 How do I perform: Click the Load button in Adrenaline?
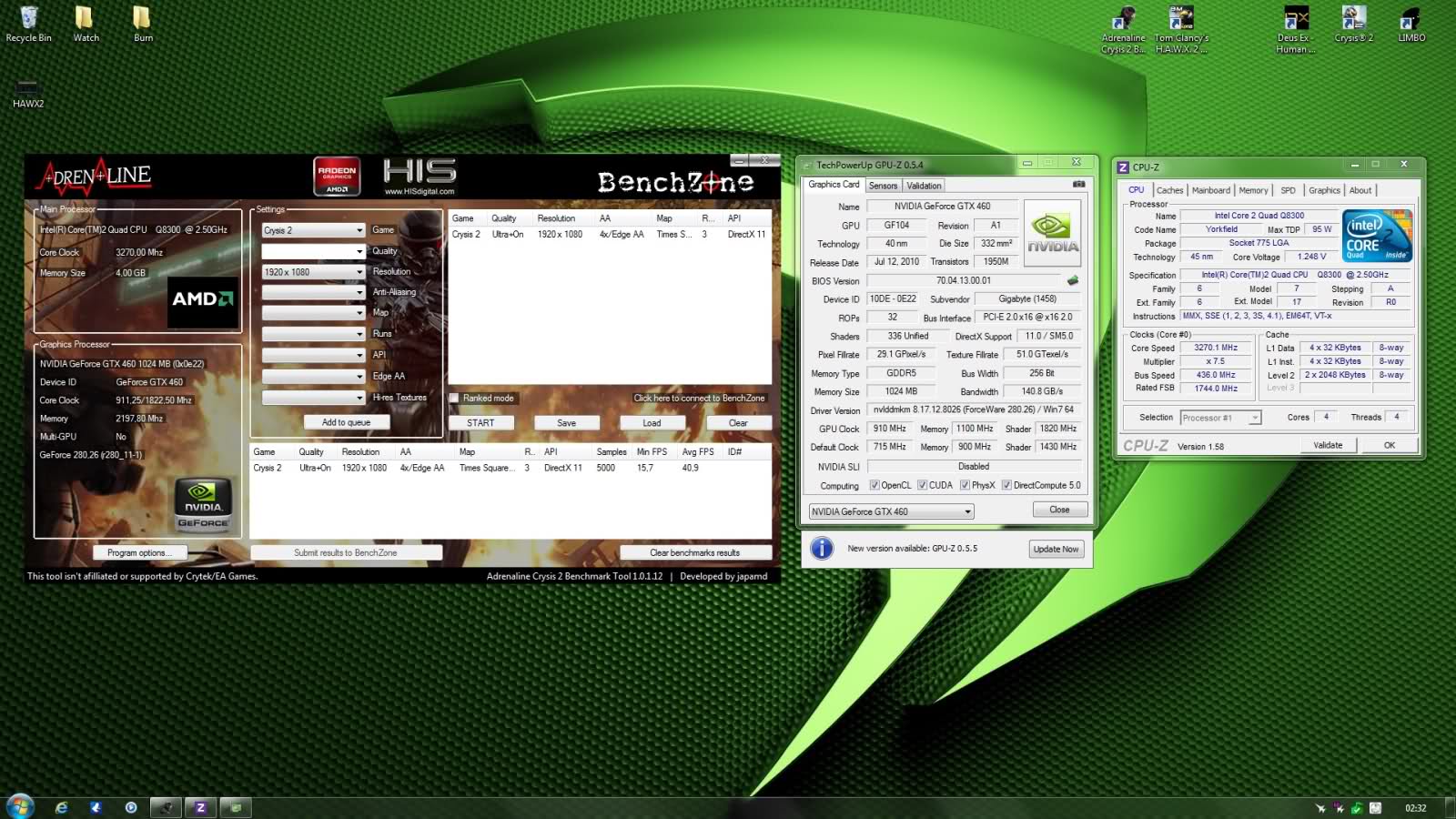652,423
